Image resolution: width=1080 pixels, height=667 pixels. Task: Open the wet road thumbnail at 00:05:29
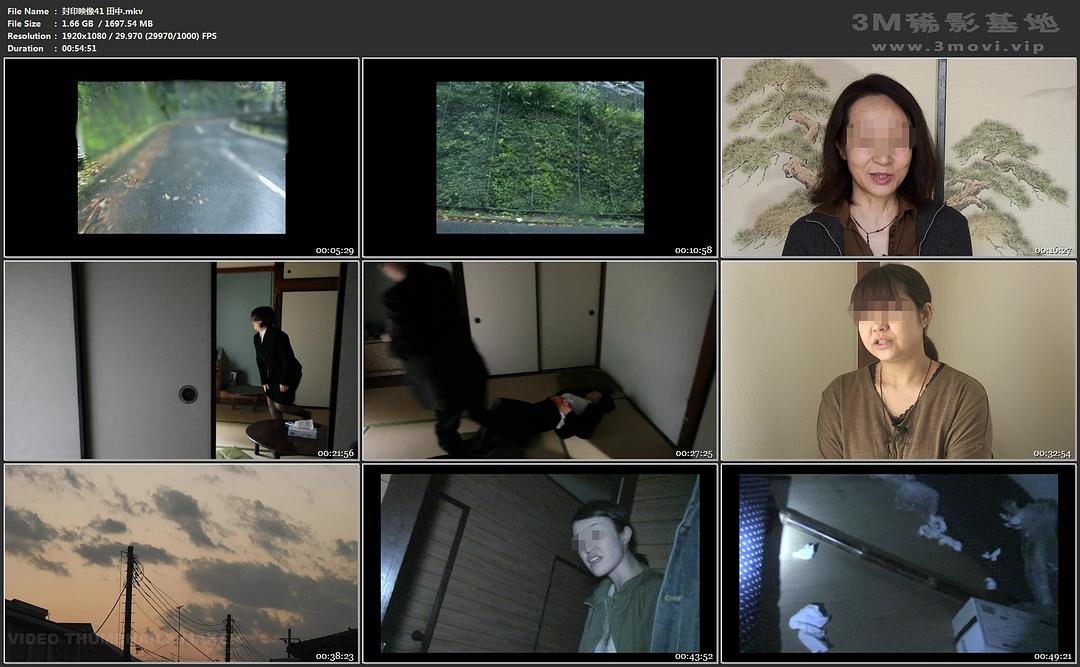click(181, 157)
